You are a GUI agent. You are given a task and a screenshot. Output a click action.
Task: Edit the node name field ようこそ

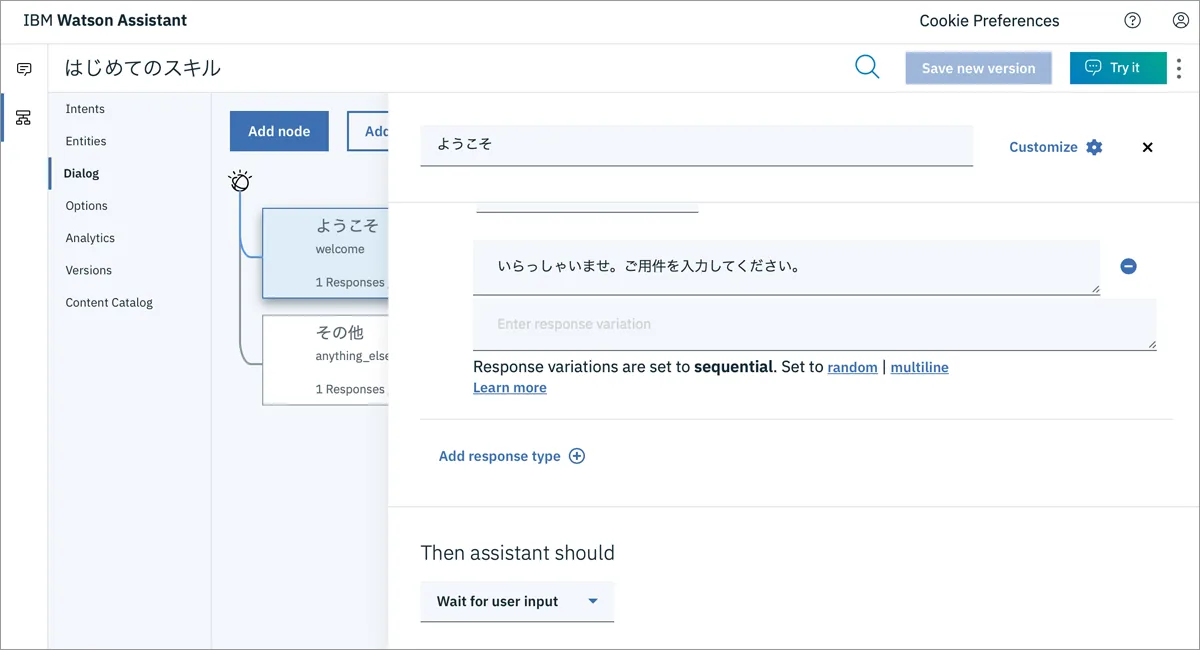(696, 145)
